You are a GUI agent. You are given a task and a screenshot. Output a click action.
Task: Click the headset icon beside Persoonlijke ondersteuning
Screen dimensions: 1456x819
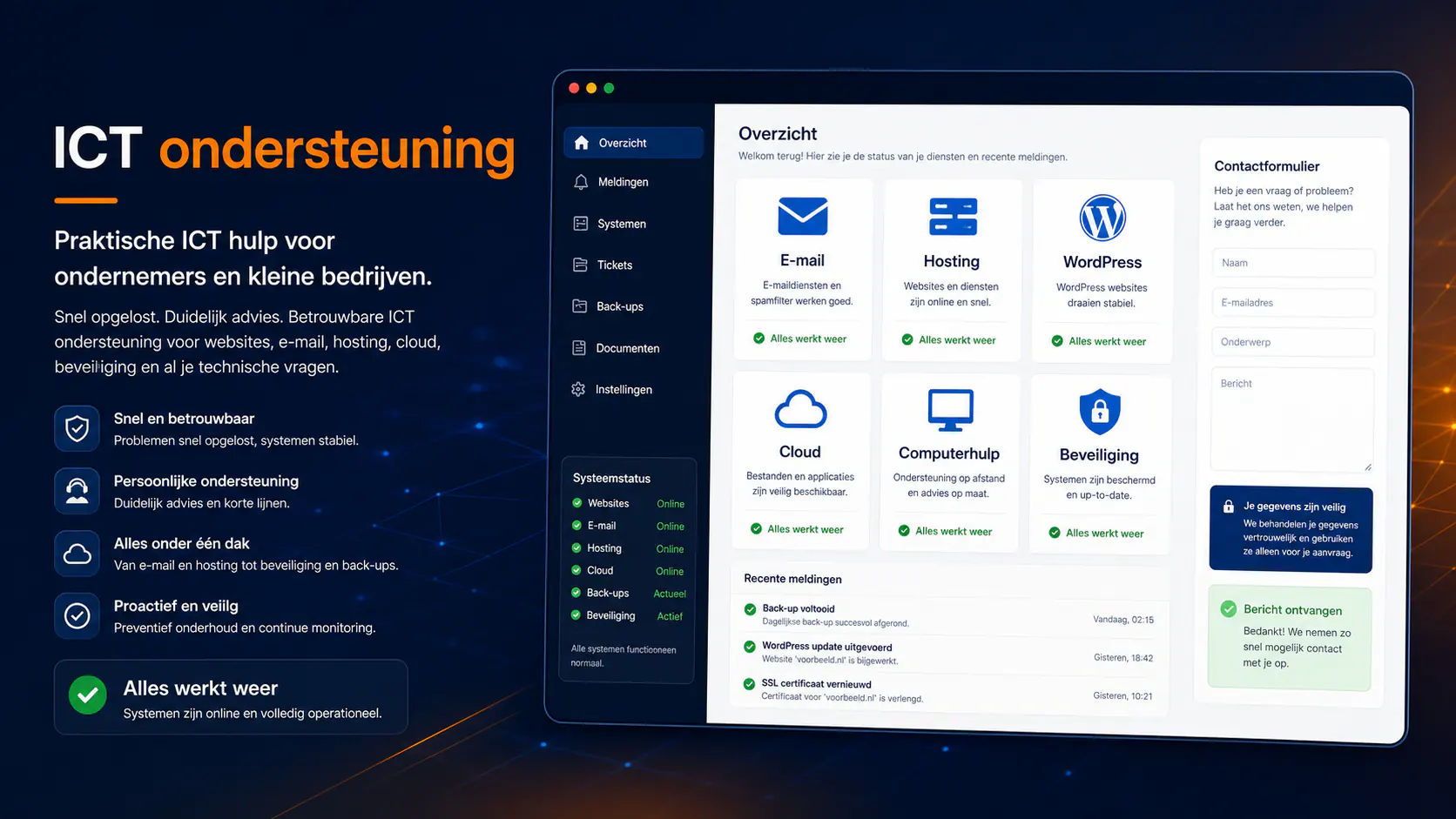(77, 491)
